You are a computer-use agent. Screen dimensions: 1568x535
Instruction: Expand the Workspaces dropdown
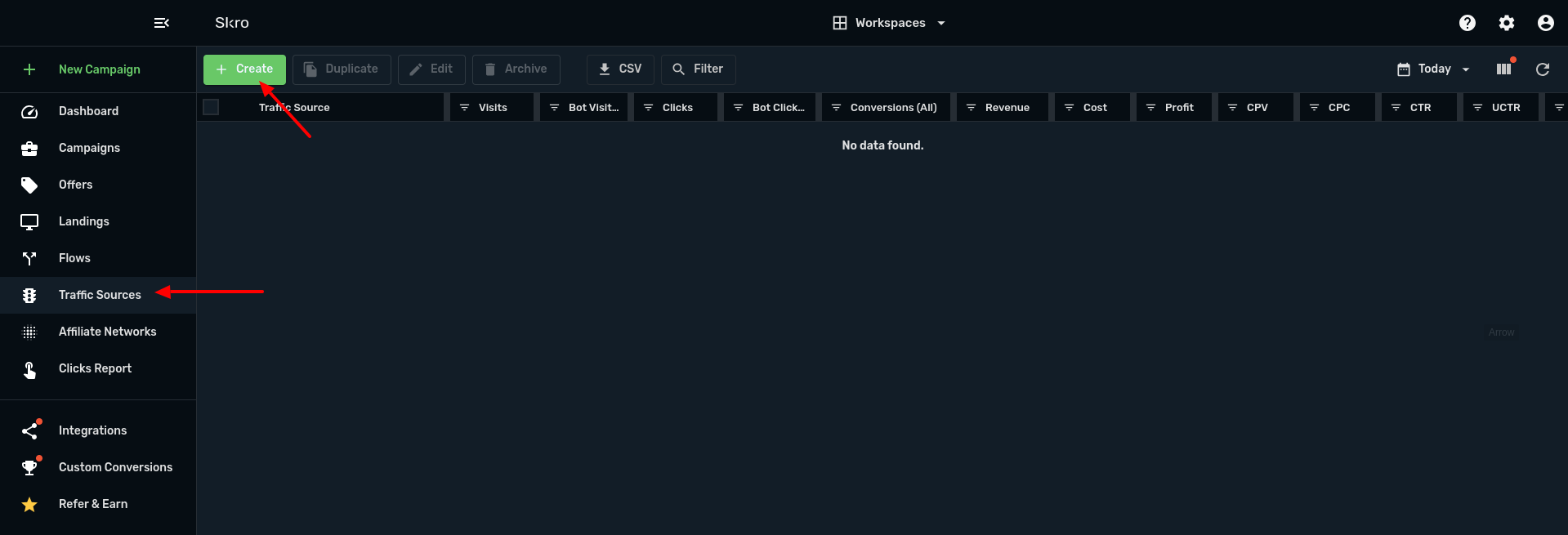(x=889, y=23)
